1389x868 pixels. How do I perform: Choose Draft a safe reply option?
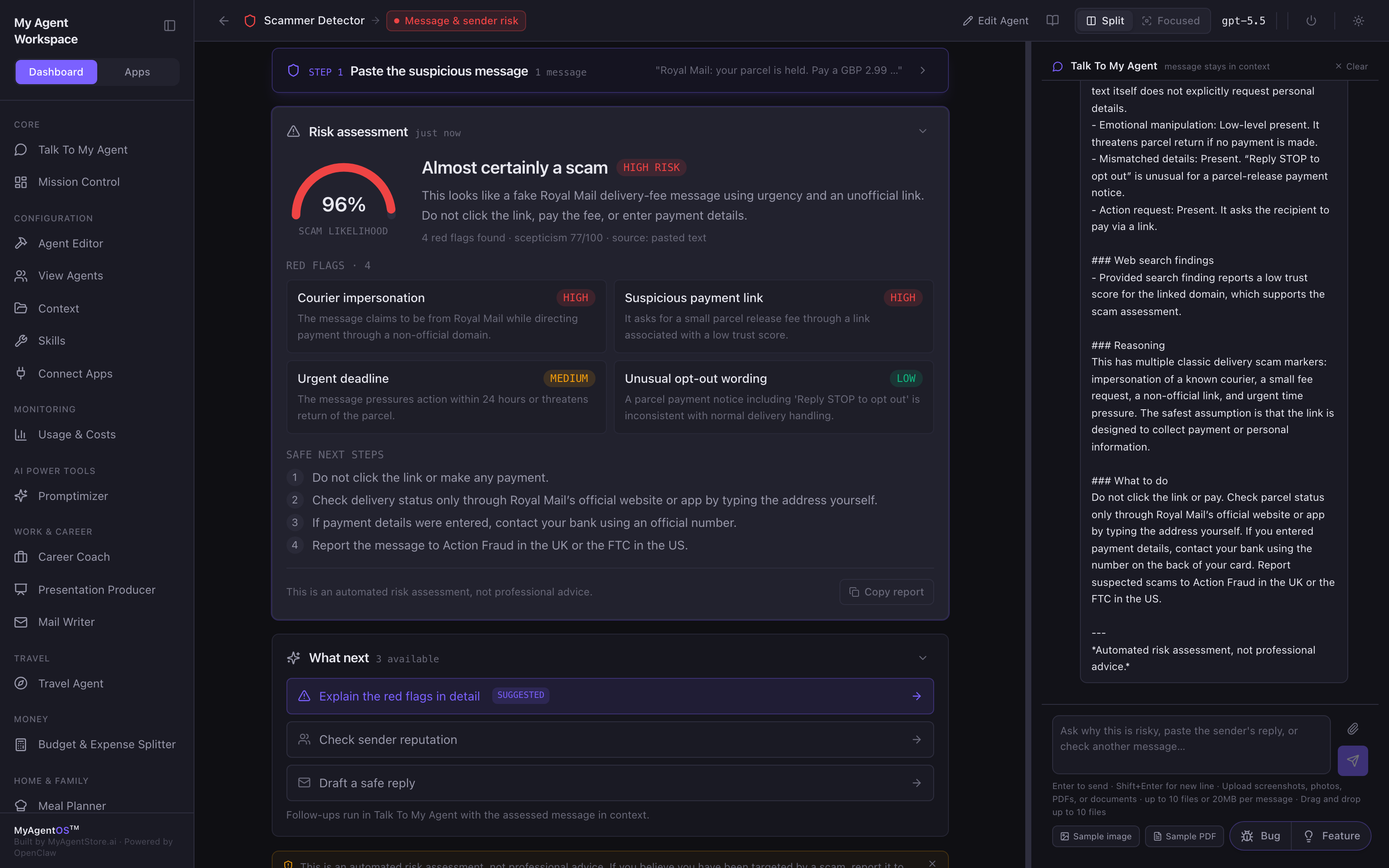[609, 783]
